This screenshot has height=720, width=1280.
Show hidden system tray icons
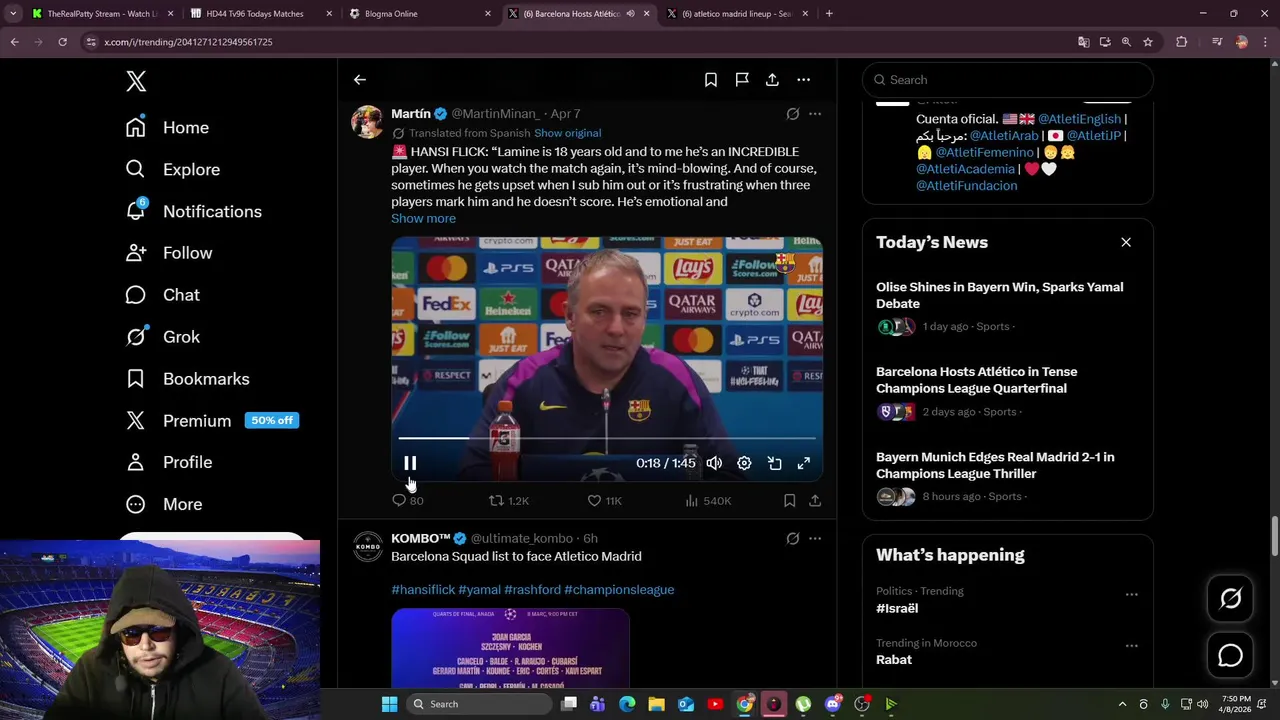(1122, 704)
